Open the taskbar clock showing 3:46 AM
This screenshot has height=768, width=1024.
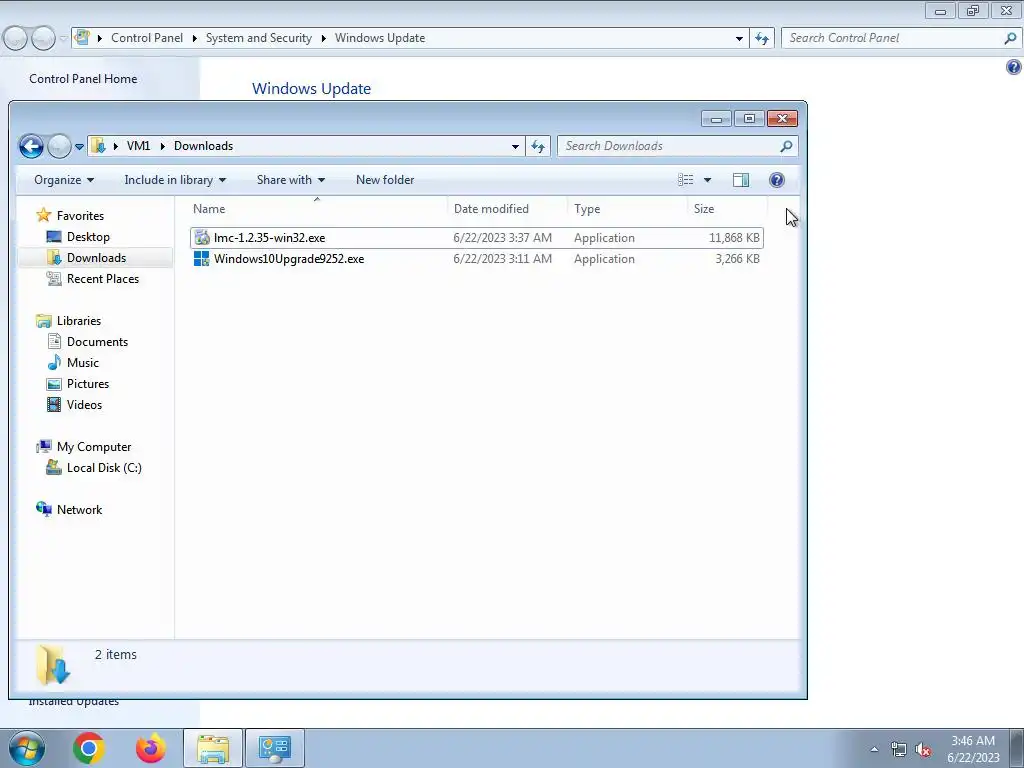coord(973,749)
